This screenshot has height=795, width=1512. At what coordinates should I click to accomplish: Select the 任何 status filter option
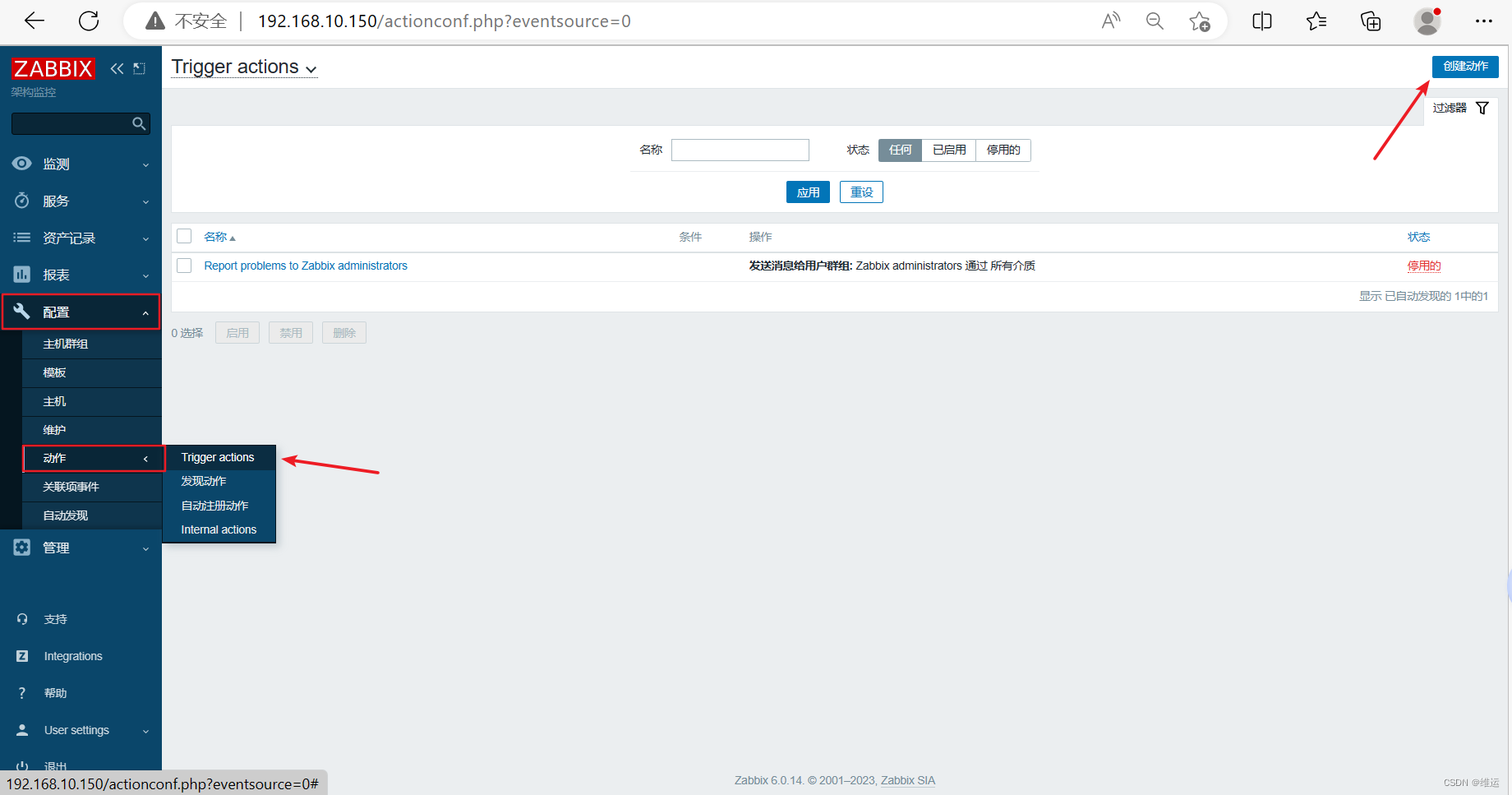click(x=900, y=150)
